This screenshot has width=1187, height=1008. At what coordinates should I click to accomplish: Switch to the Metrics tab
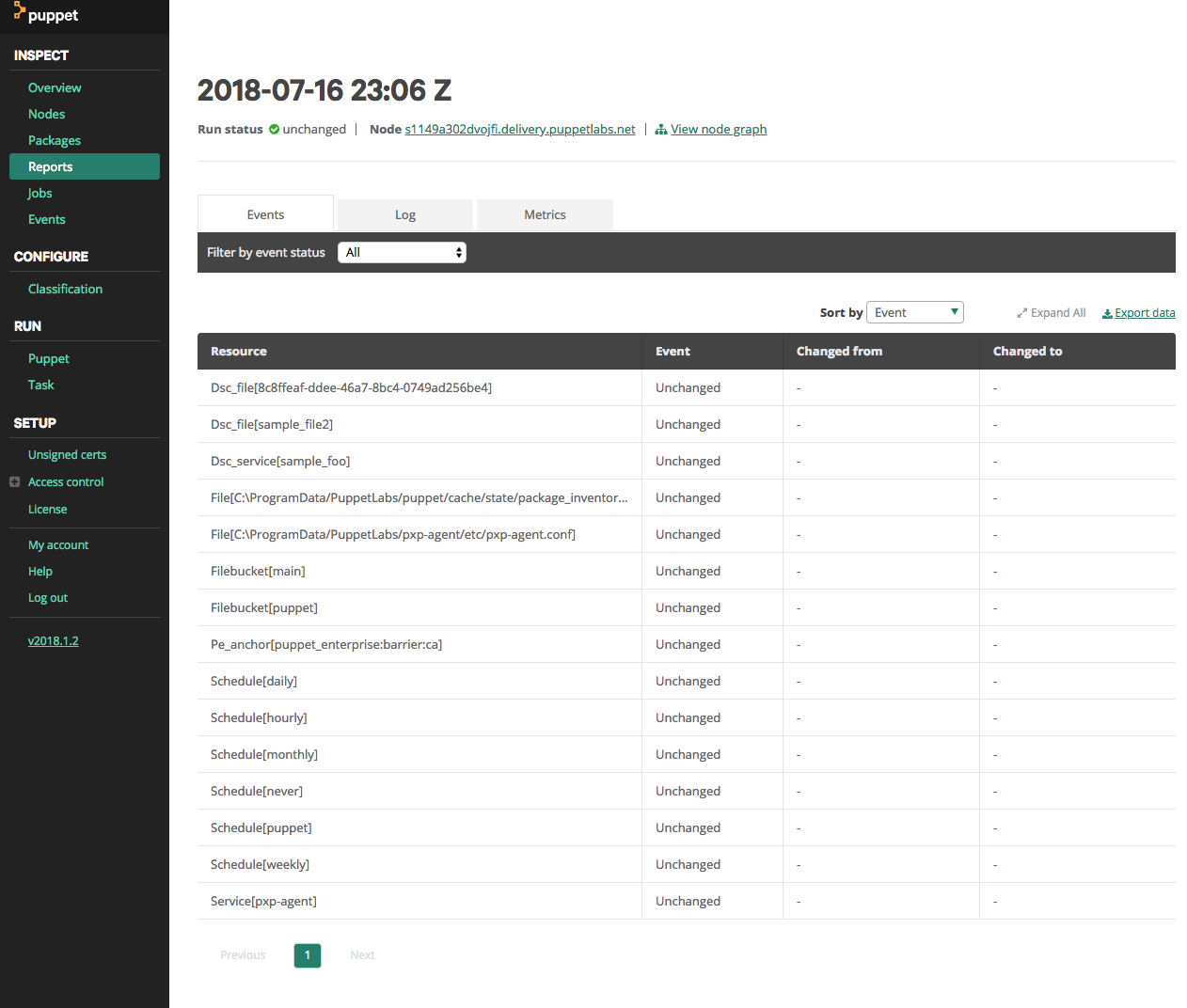[x=545, y=214]
